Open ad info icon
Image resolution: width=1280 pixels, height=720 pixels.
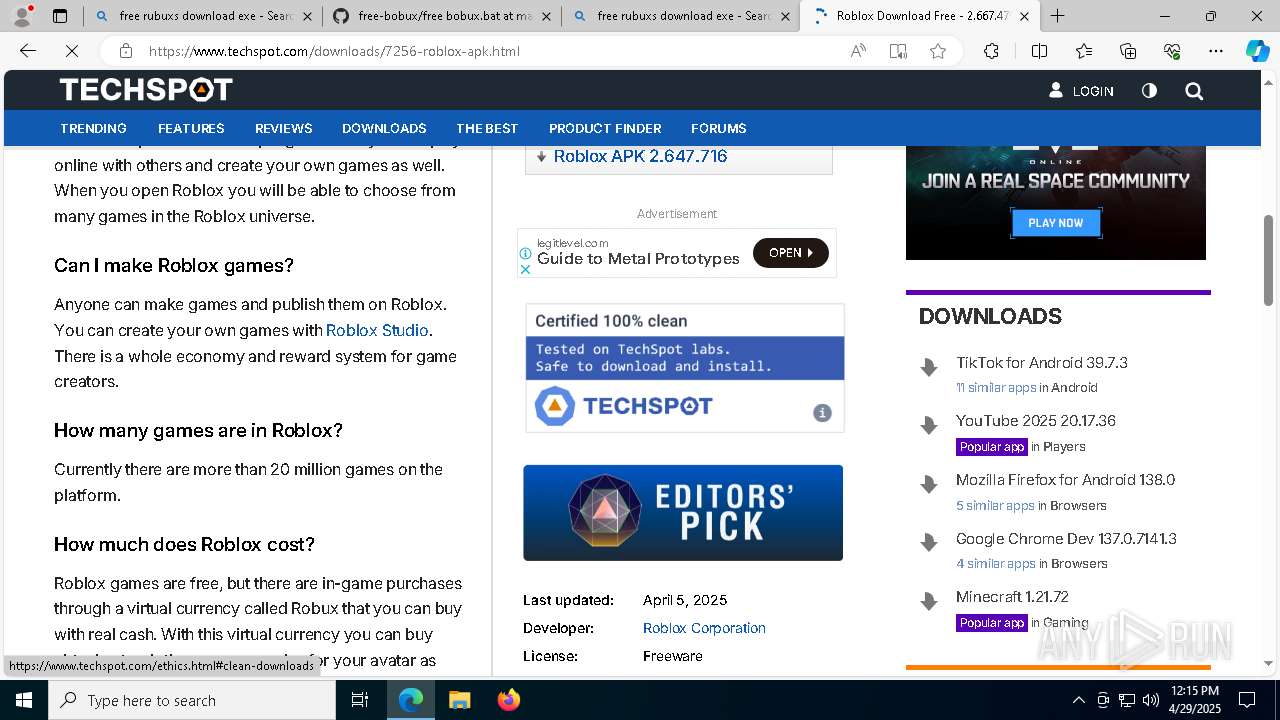(x=525, y=254)
